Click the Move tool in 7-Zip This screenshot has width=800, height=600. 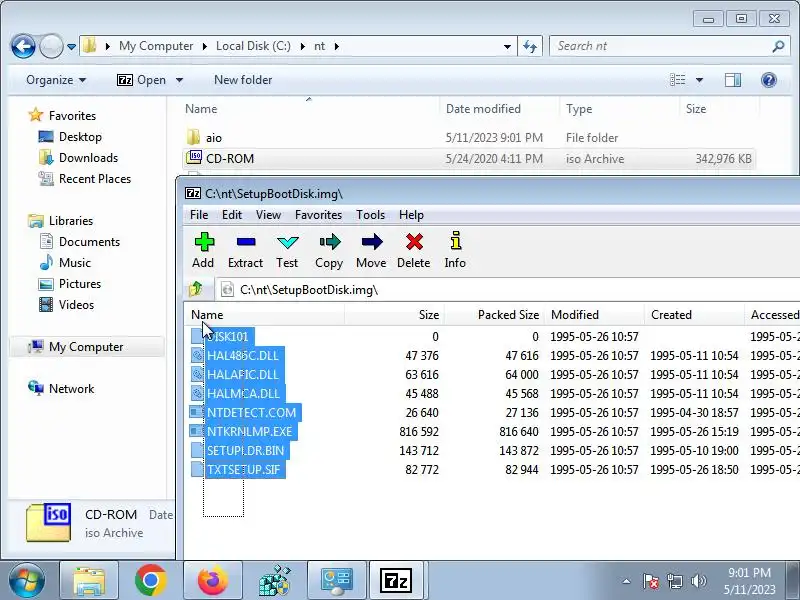(371, 251)
